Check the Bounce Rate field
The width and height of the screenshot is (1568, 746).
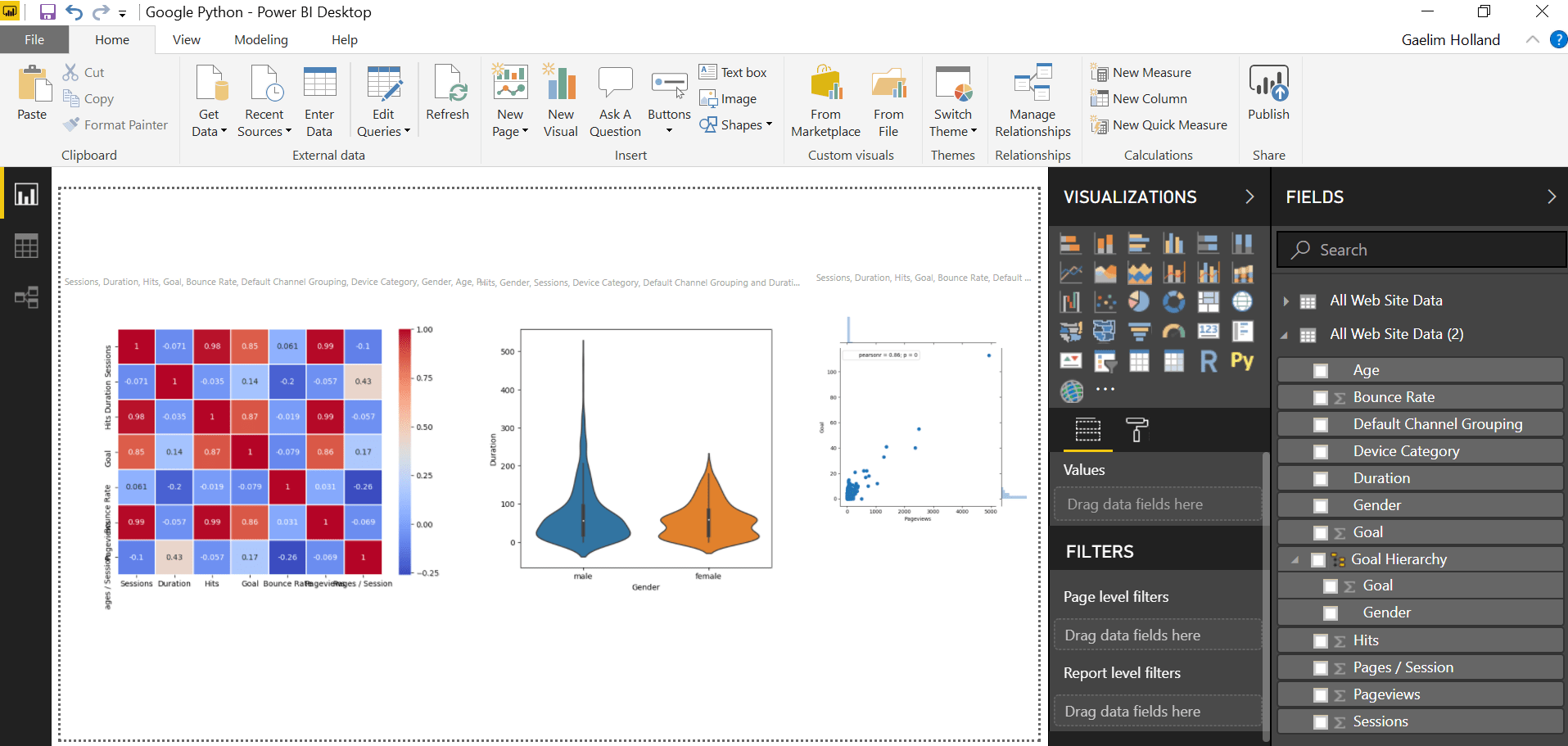[x=1321, y=397]
